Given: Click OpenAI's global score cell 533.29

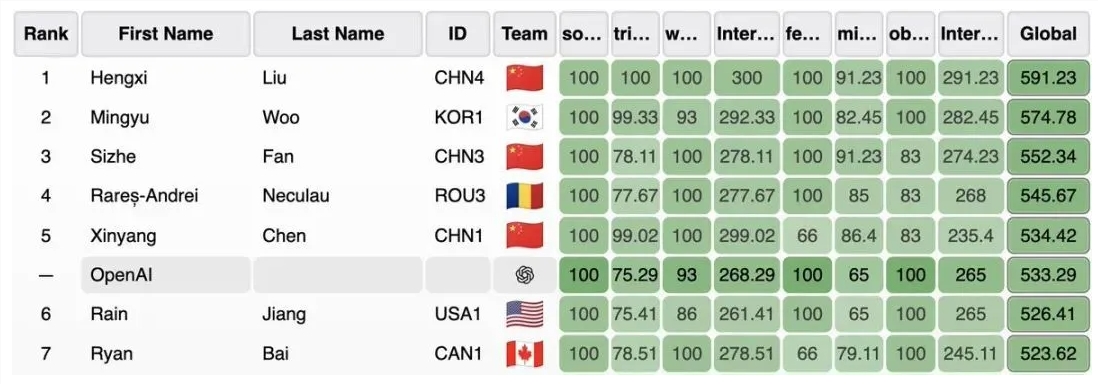Looking at the screenshot, I should (x=1048, y=275).
